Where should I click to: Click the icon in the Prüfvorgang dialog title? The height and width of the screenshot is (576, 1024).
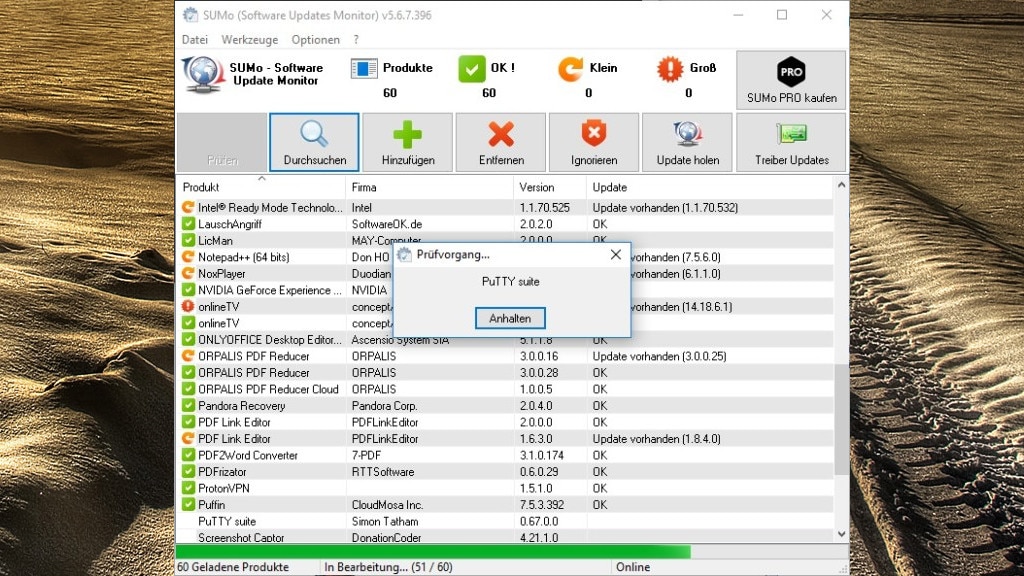405,255
